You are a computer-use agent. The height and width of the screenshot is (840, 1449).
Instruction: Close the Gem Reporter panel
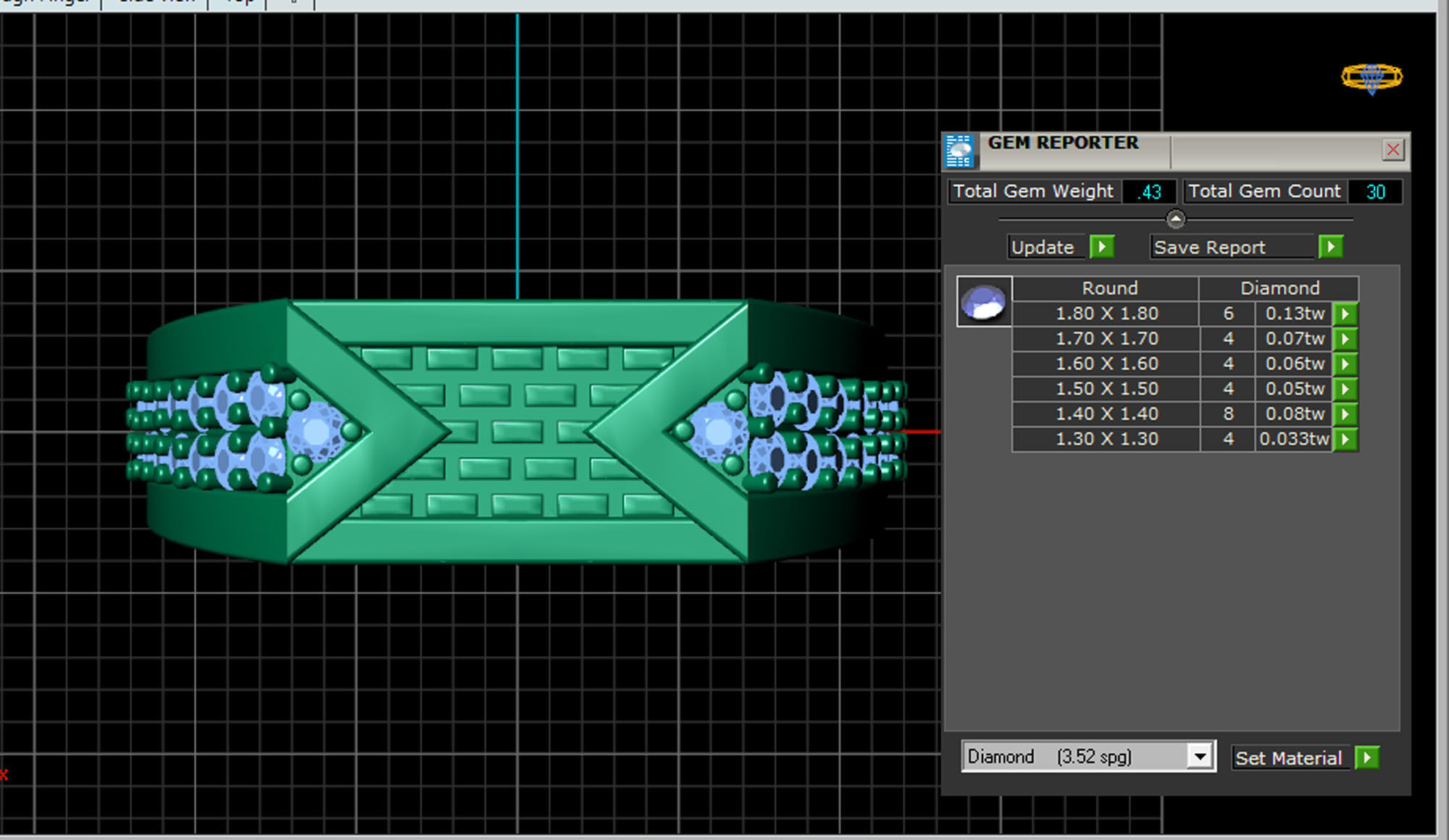(1392, 150)
